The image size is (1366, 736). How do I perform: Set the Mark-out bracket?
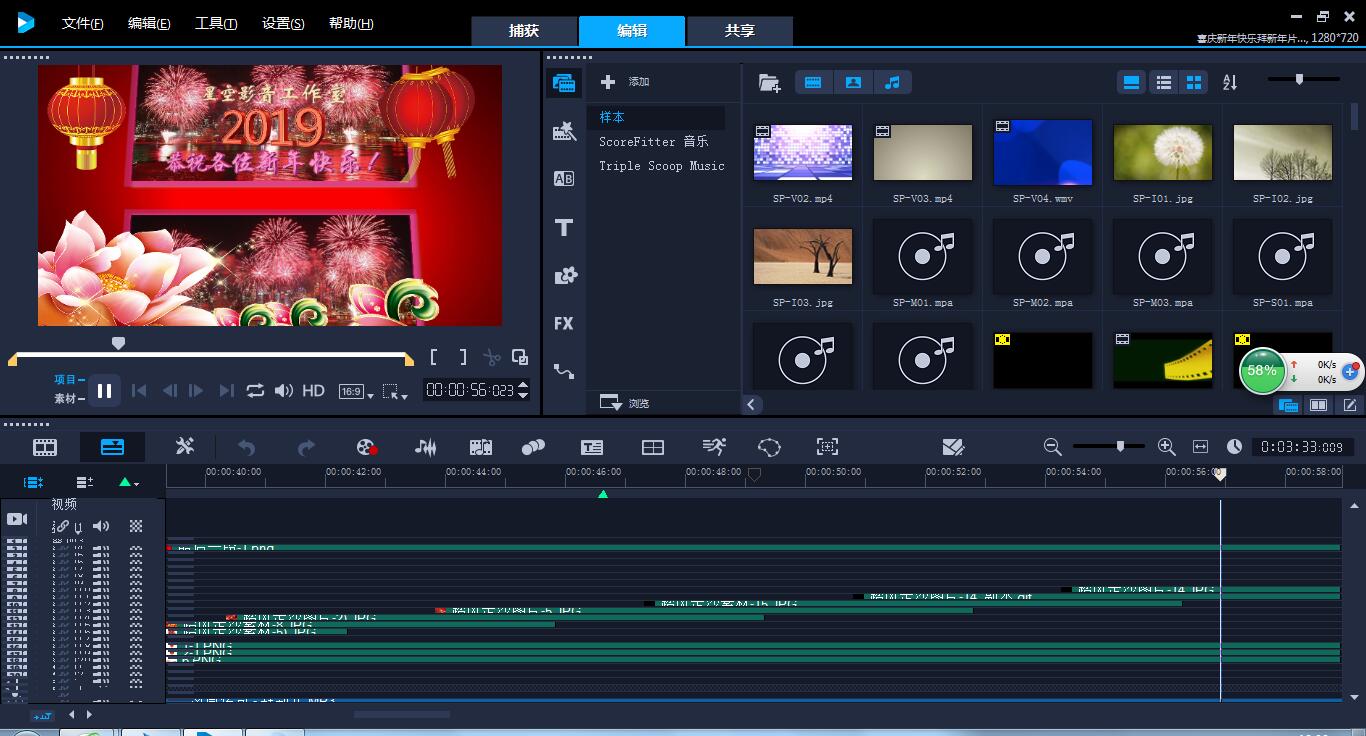point(463,357)
